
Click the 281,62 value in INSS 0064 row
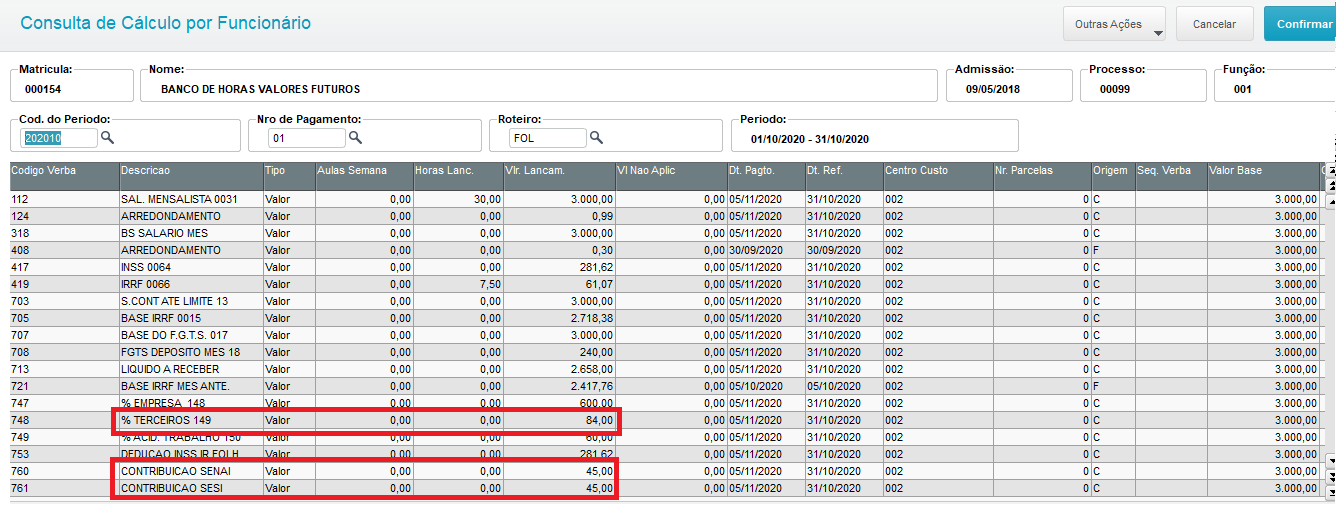pyautogui.click(x=558, y=267)
